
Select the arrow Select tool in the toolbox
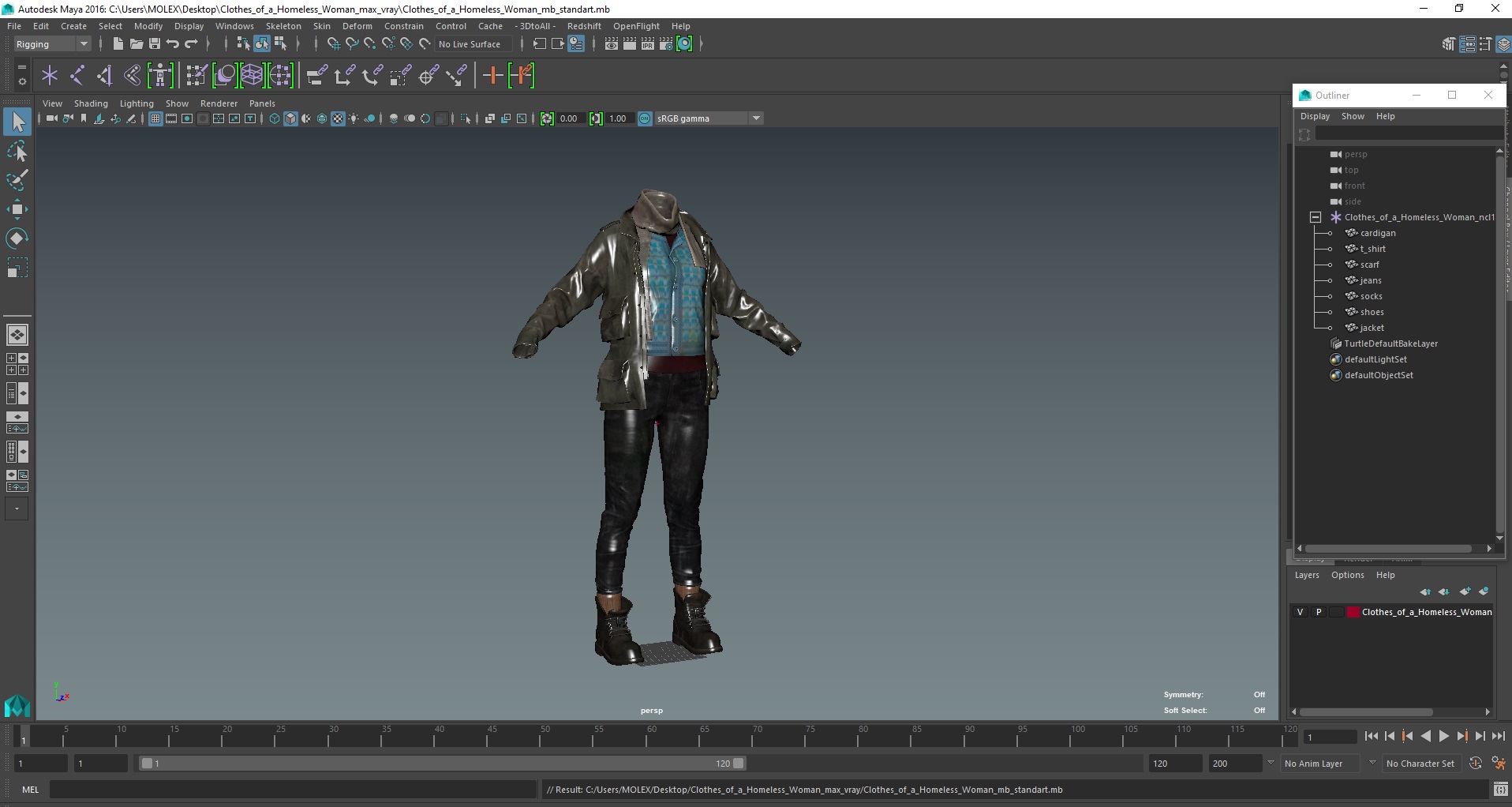pyautogui.click(x=17, y=122)
